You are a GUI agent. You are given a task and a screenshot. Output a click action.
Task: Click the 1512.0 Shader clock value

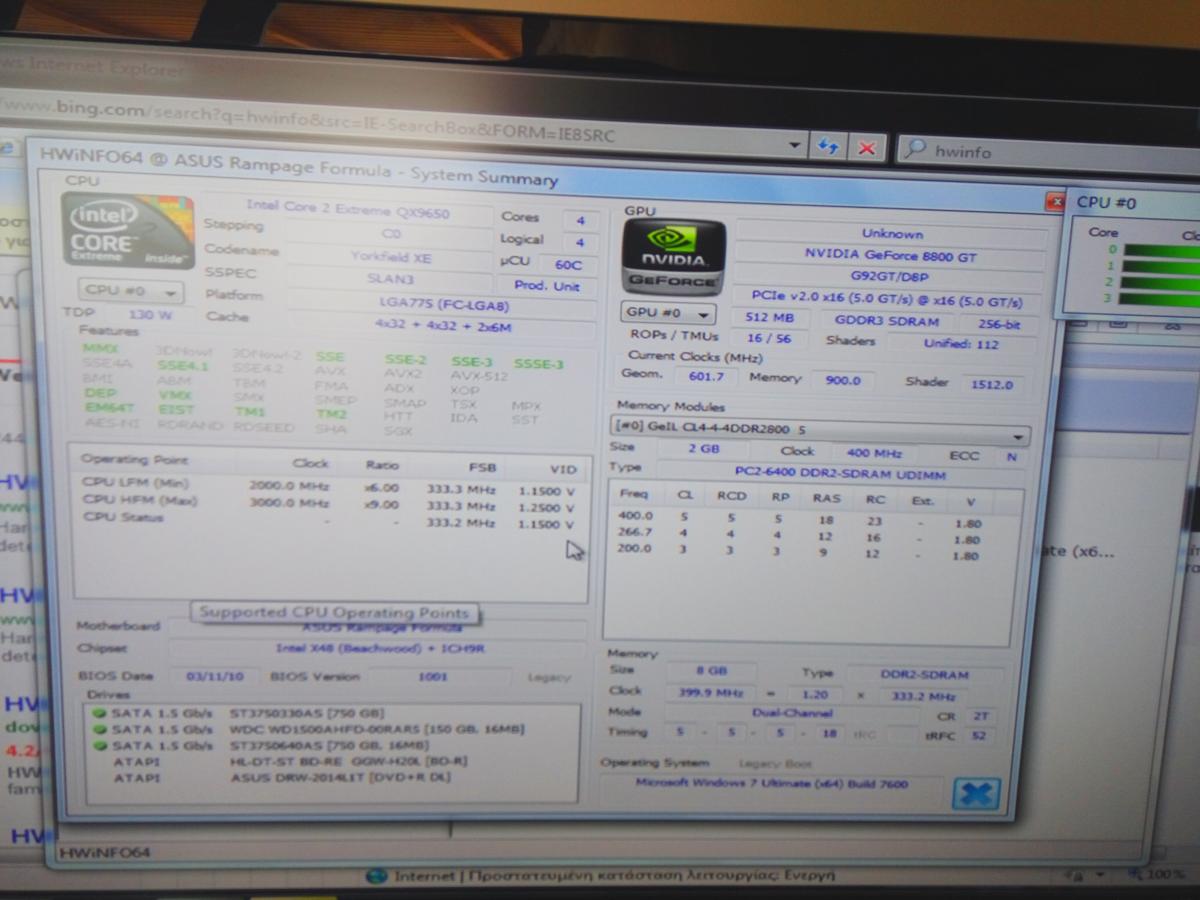click(990, 383)
